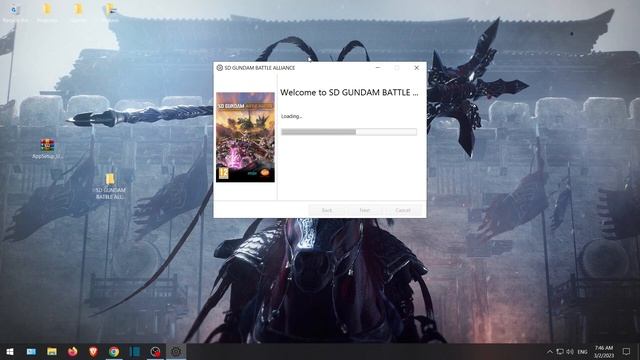Show hidden system tray icons
This screenshot has width=640, height=360.
coord(550,351)
